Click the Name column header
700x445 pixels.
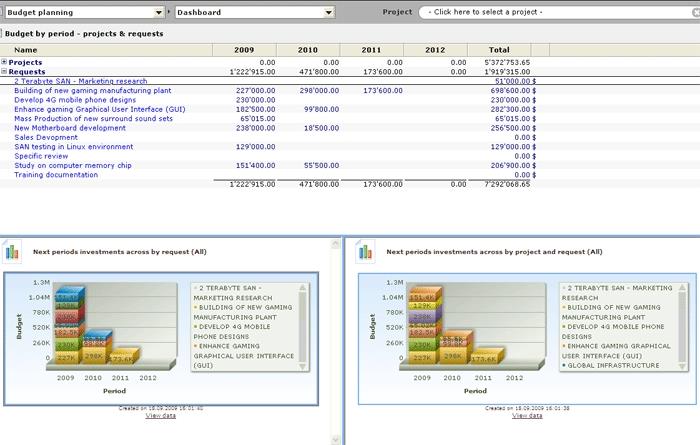tap(106, 50)
